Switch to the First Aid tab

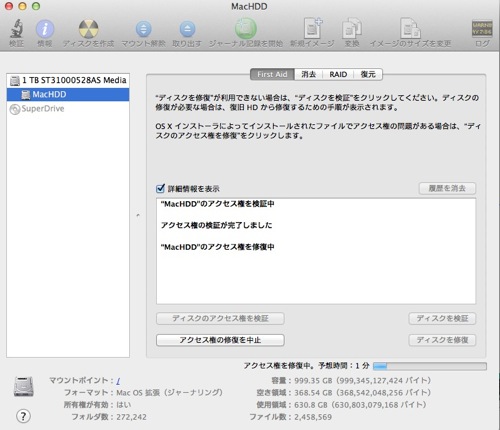[x=272, y=74]
